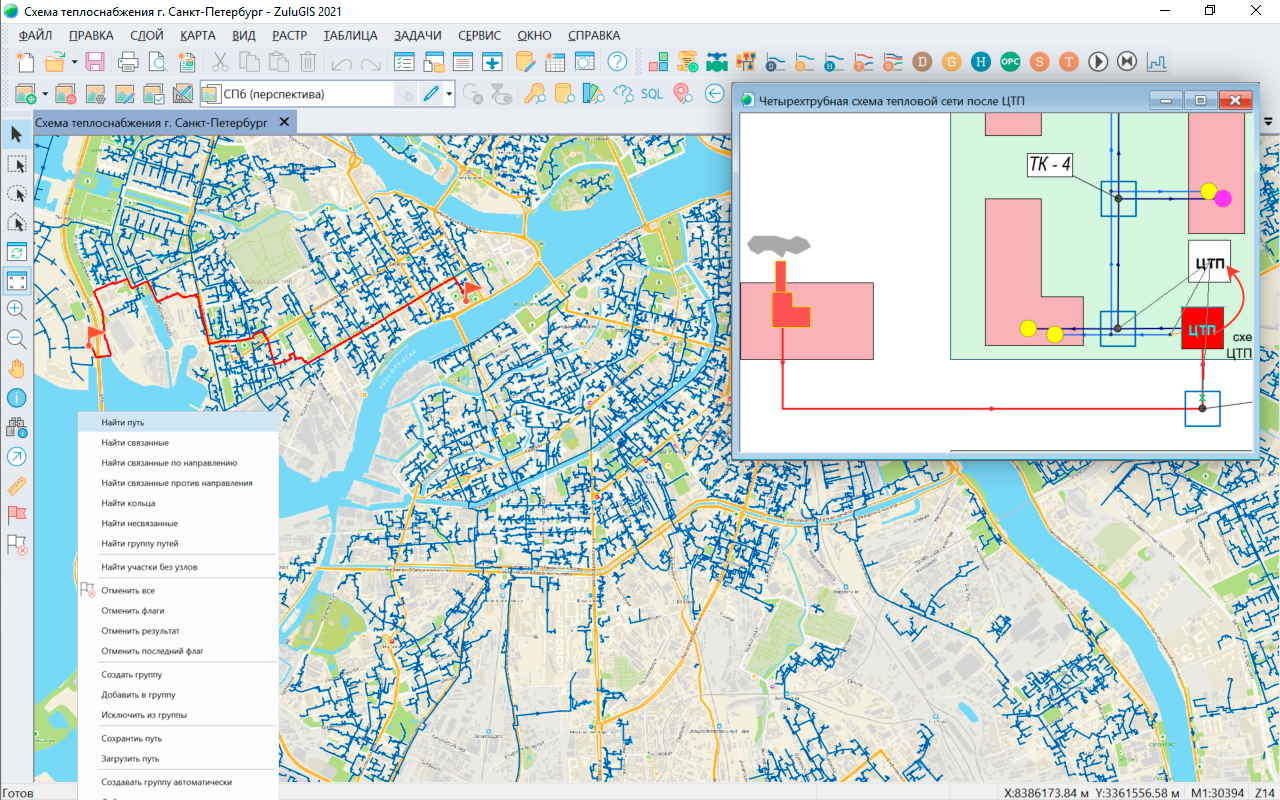Click the add layer icon
The image size is (1280, 800).
pyautogui.click(x=26, y=94)
